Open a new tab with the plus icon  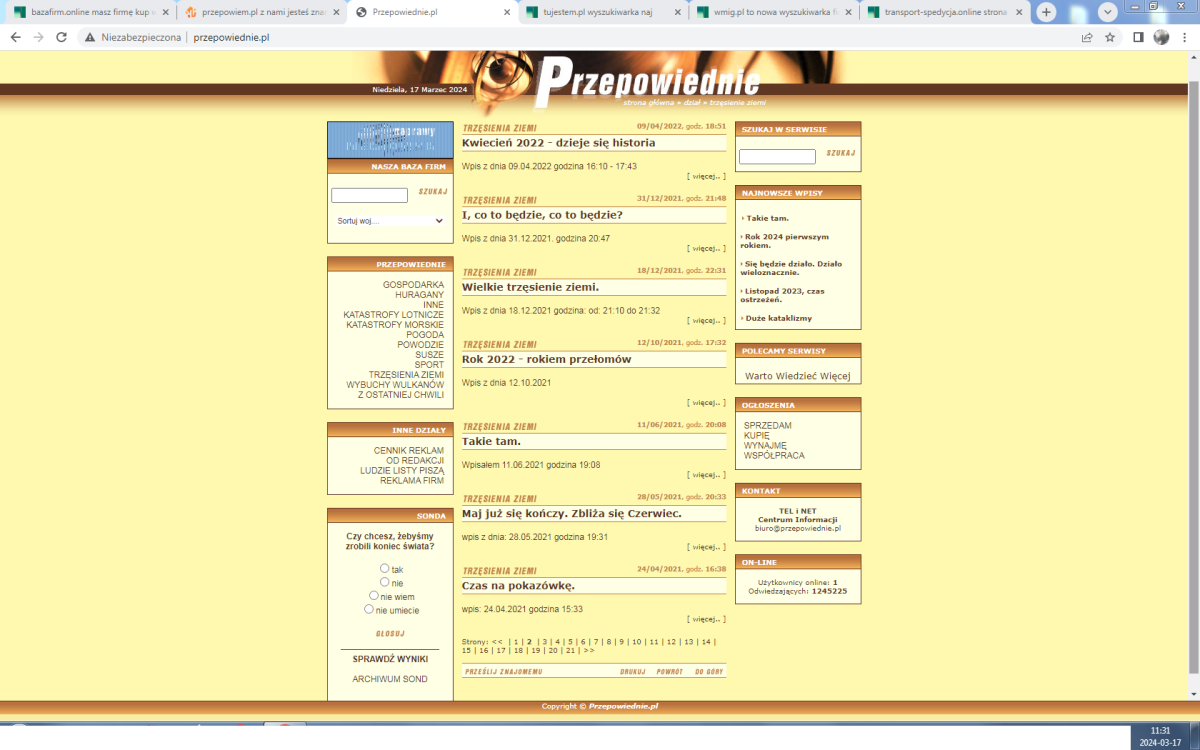(1046, 12)
